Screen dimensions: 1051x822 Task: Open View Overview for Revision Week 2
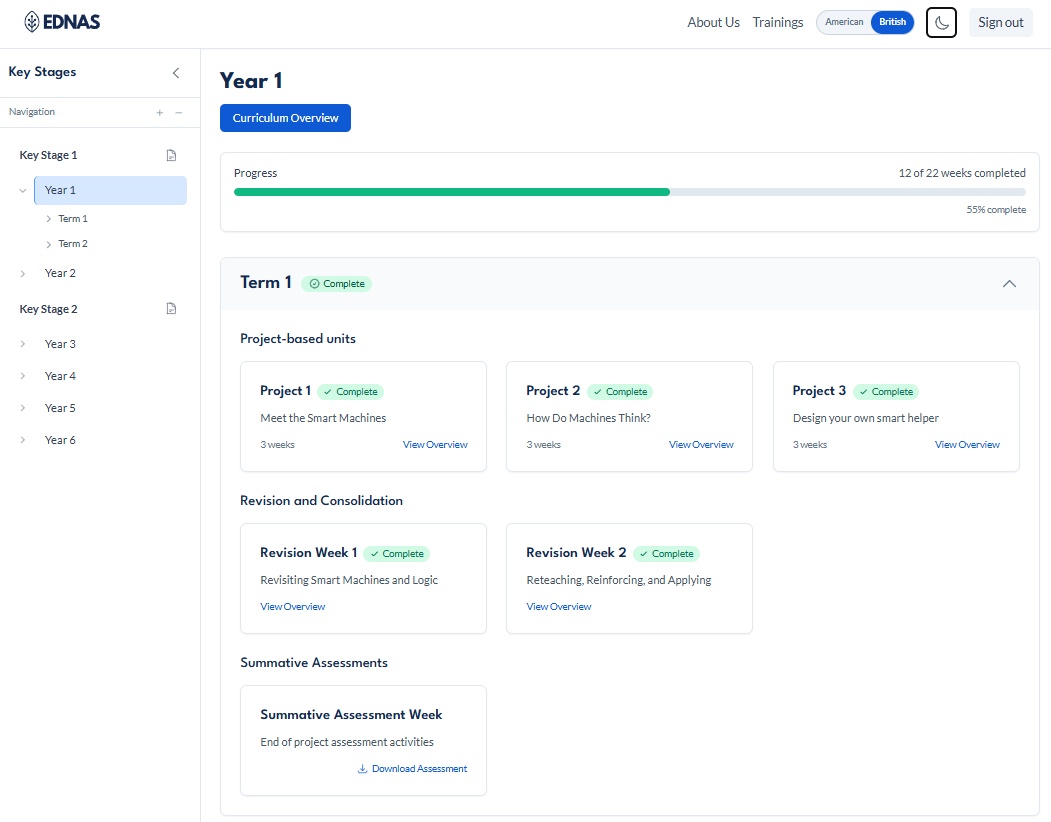558,606
